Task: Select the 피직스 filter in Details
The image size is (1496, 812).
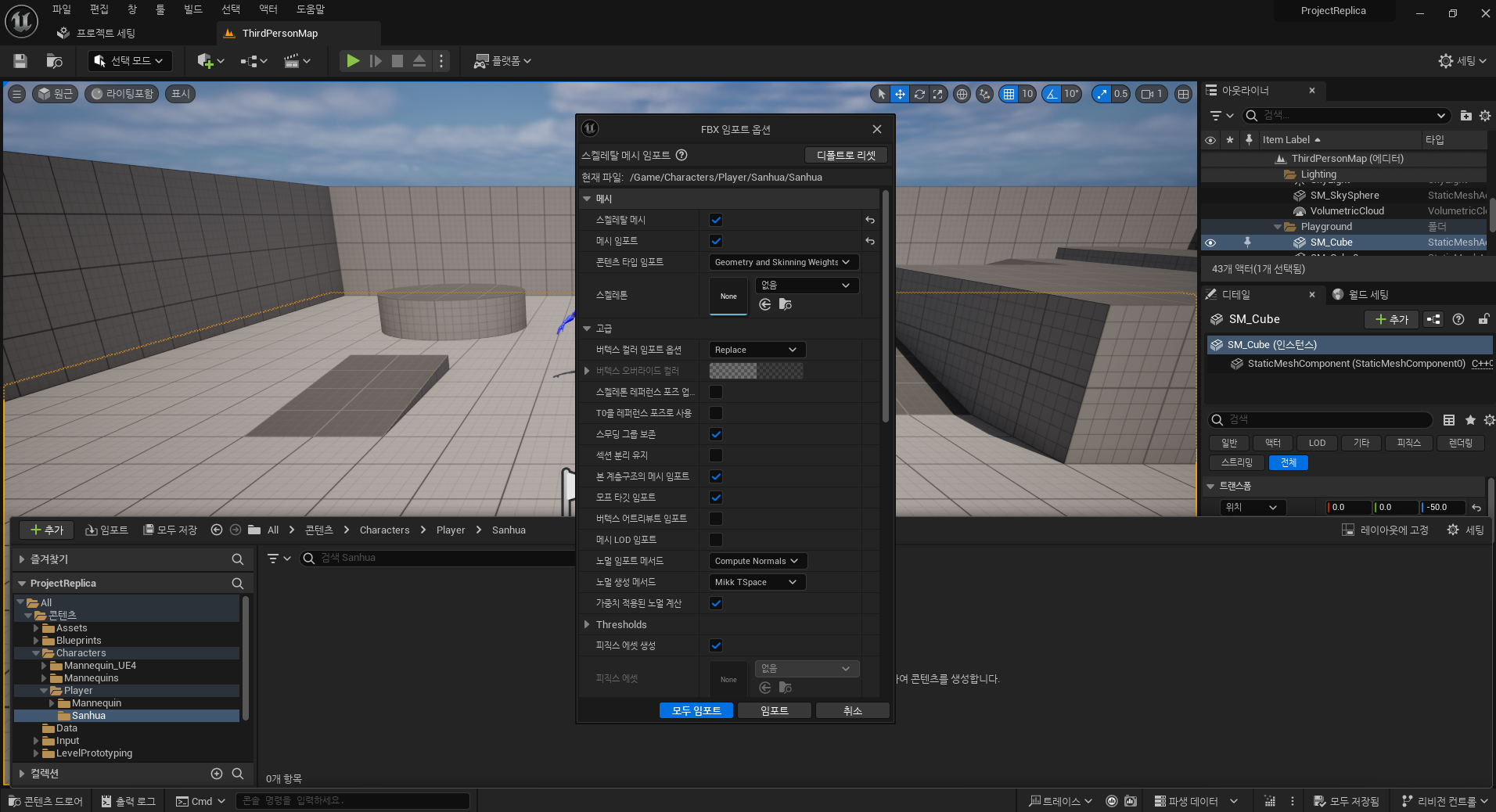Action: [1408, 443]
